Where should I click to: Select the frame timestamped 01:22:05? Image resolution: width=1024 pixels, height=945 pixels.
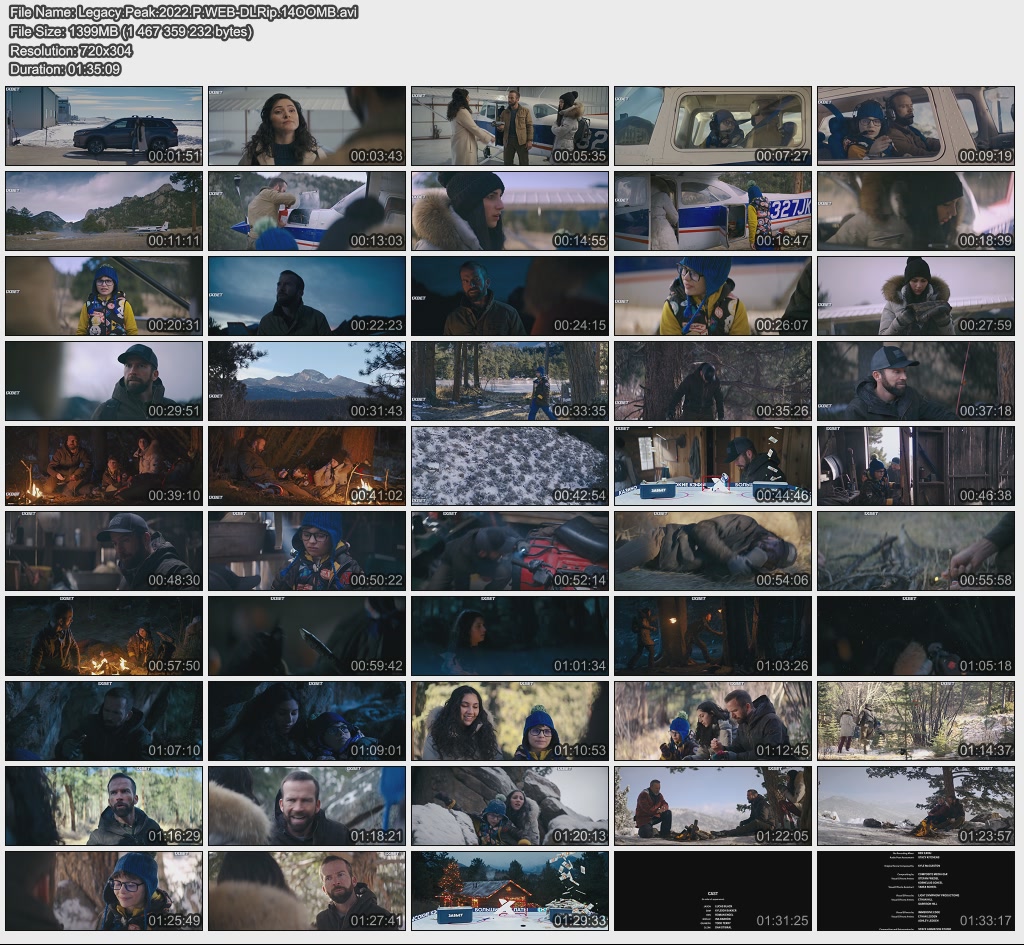[x=712, y=806]
